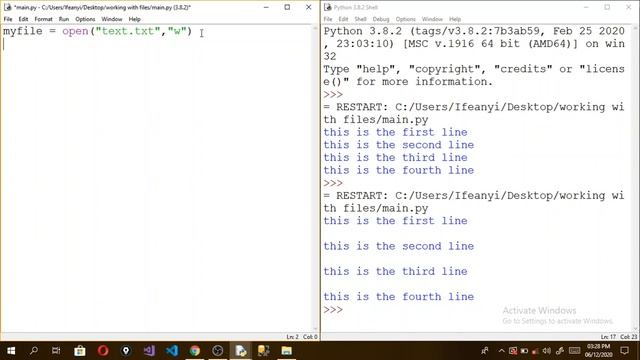This screenshot has height=360, width=640.
Task: Click the battery status tray icon
Action: pos(524,351)
